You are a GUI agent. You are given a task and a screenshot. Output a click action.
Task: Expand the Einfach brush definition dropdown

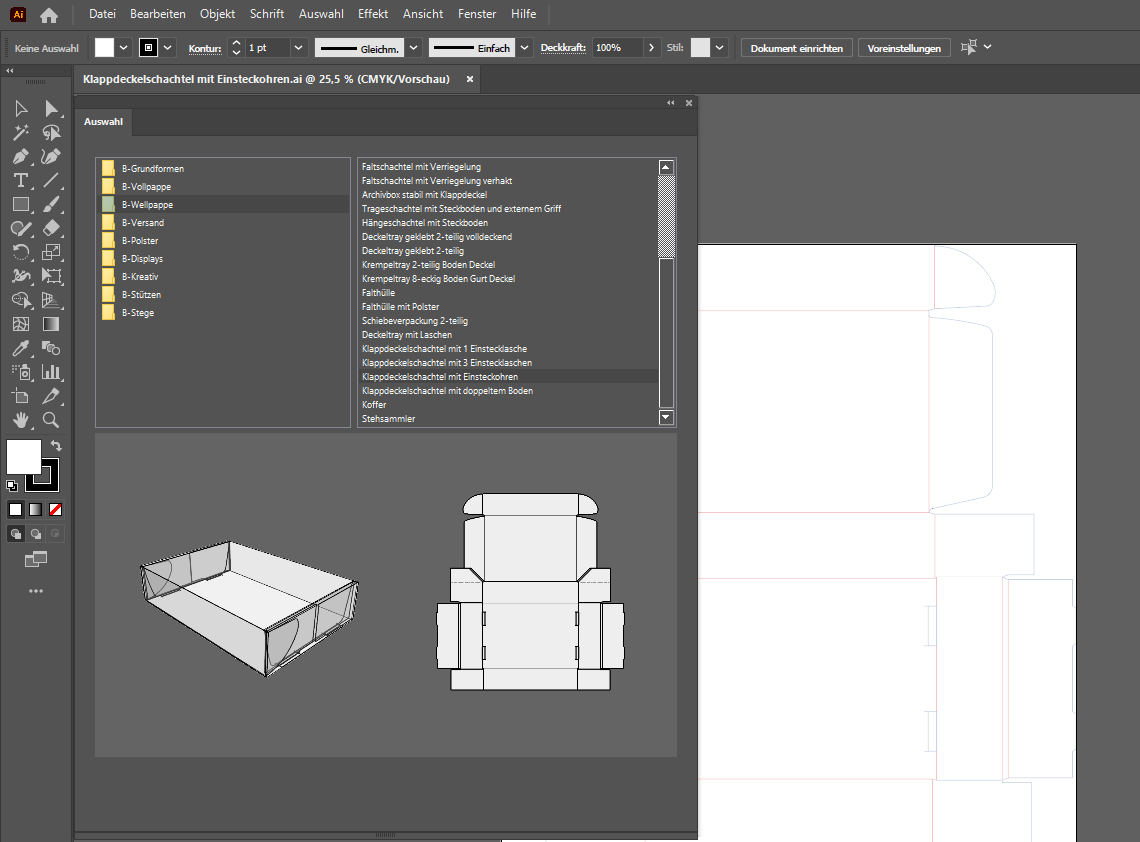(x=523, y=48)
